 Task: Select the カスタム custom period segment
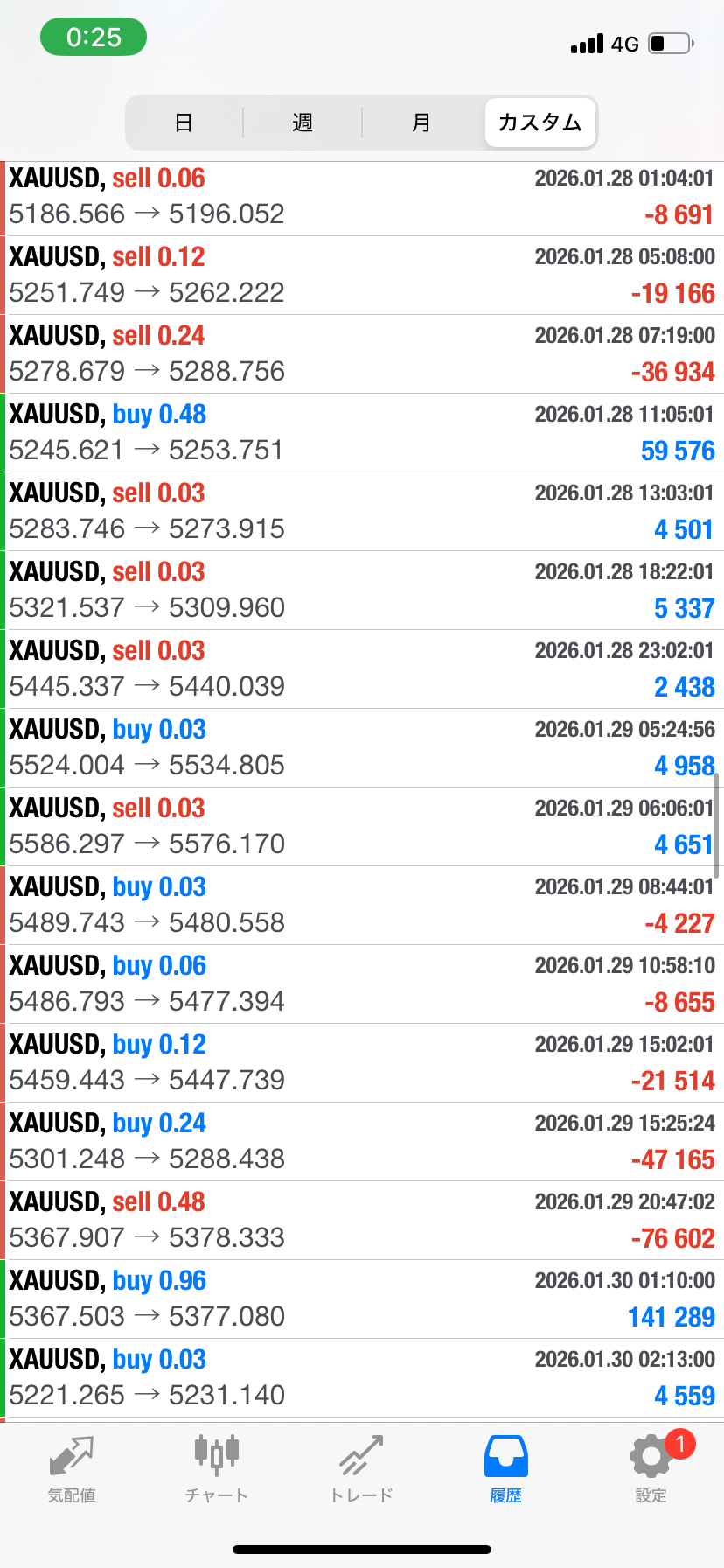click(540, 122)
